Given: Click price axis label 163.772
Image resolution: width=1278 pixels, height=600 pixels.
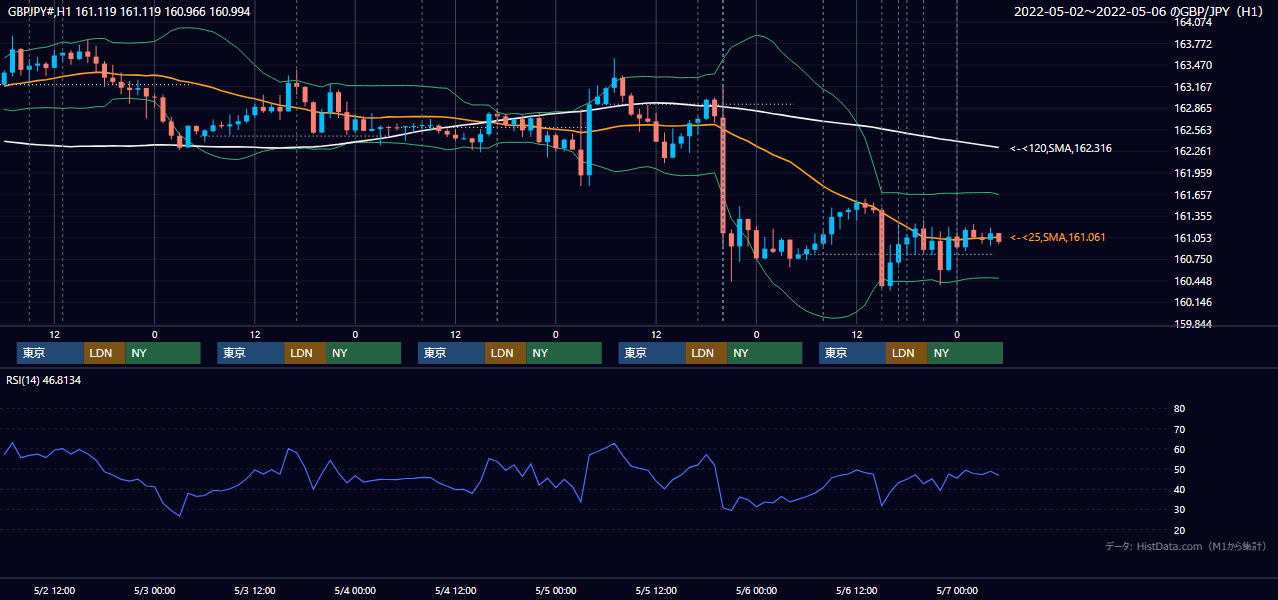Looking at the screenshot, I should tap(1192, 44).
